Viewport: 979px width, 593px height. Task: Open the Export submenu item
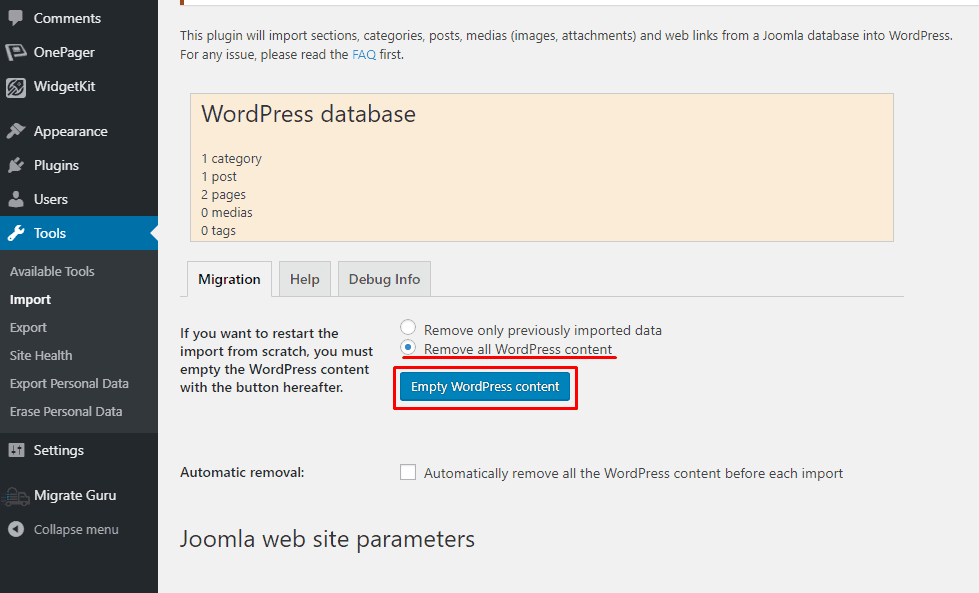tap(28, 328)
